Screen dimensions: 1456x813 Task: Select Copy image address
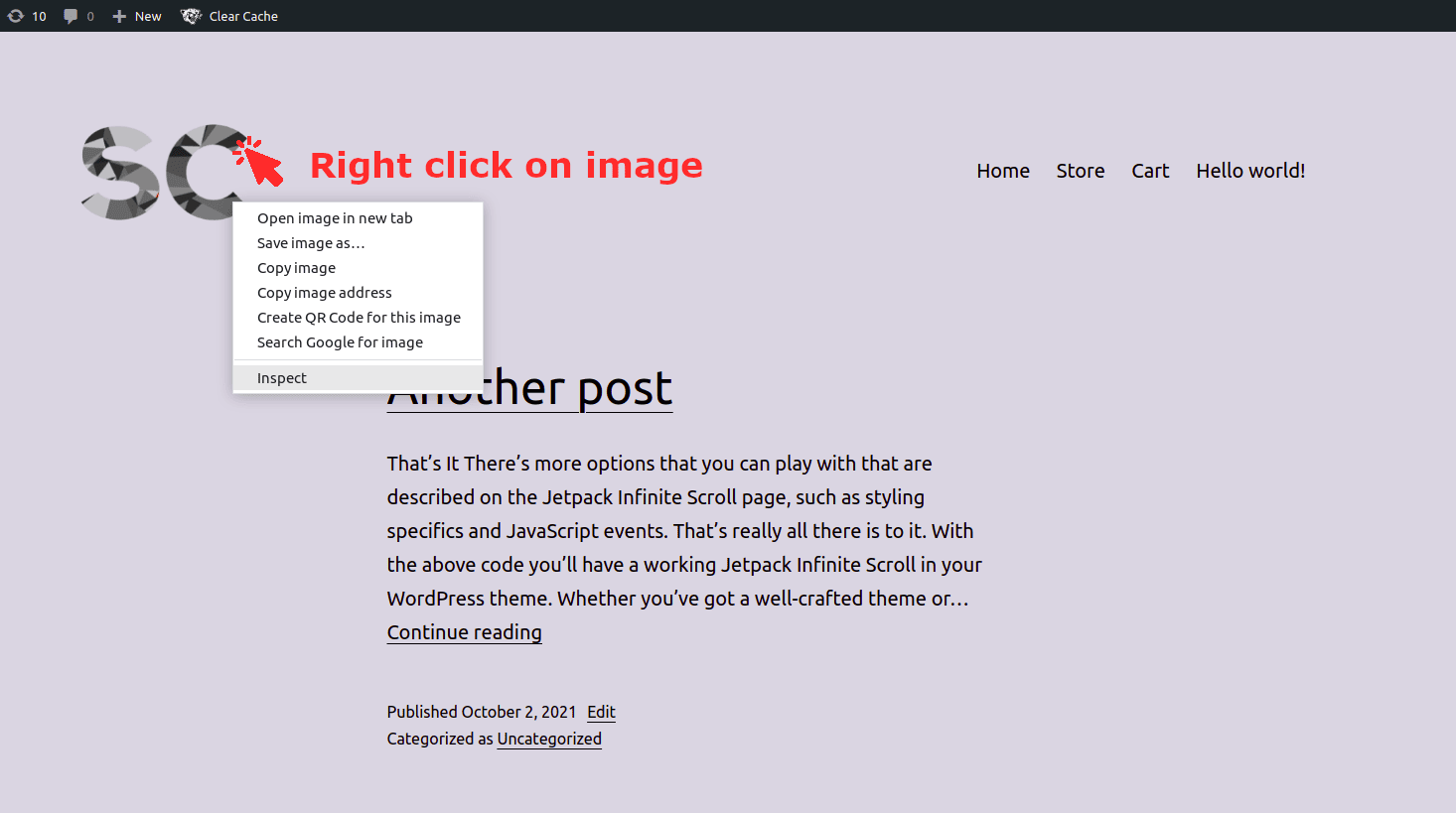point(358,293)
